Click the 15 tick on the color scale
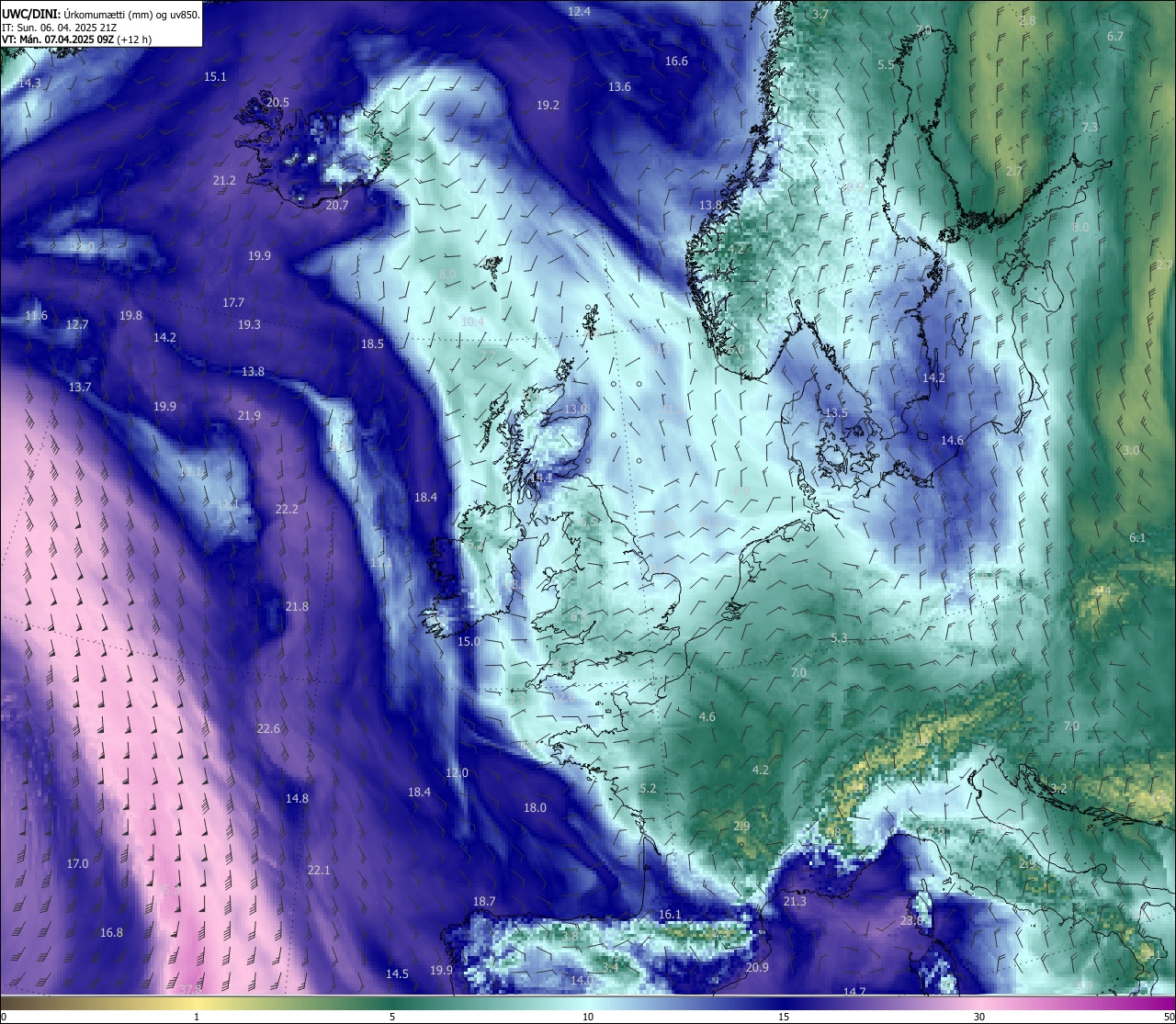The width and height of the screenshot is (1176, 1024). (784, 1017)
